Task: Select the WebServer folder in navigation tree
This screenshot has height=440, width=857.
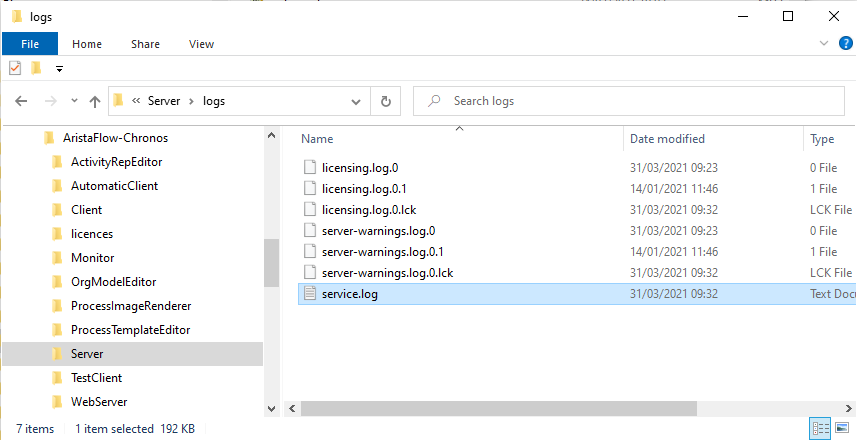Action: (x=99, y=402)
